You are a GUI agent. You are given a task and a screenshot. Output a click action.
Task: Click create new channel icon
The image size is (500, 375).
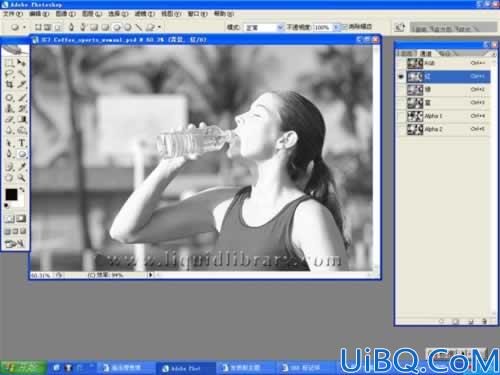[471, 321]
